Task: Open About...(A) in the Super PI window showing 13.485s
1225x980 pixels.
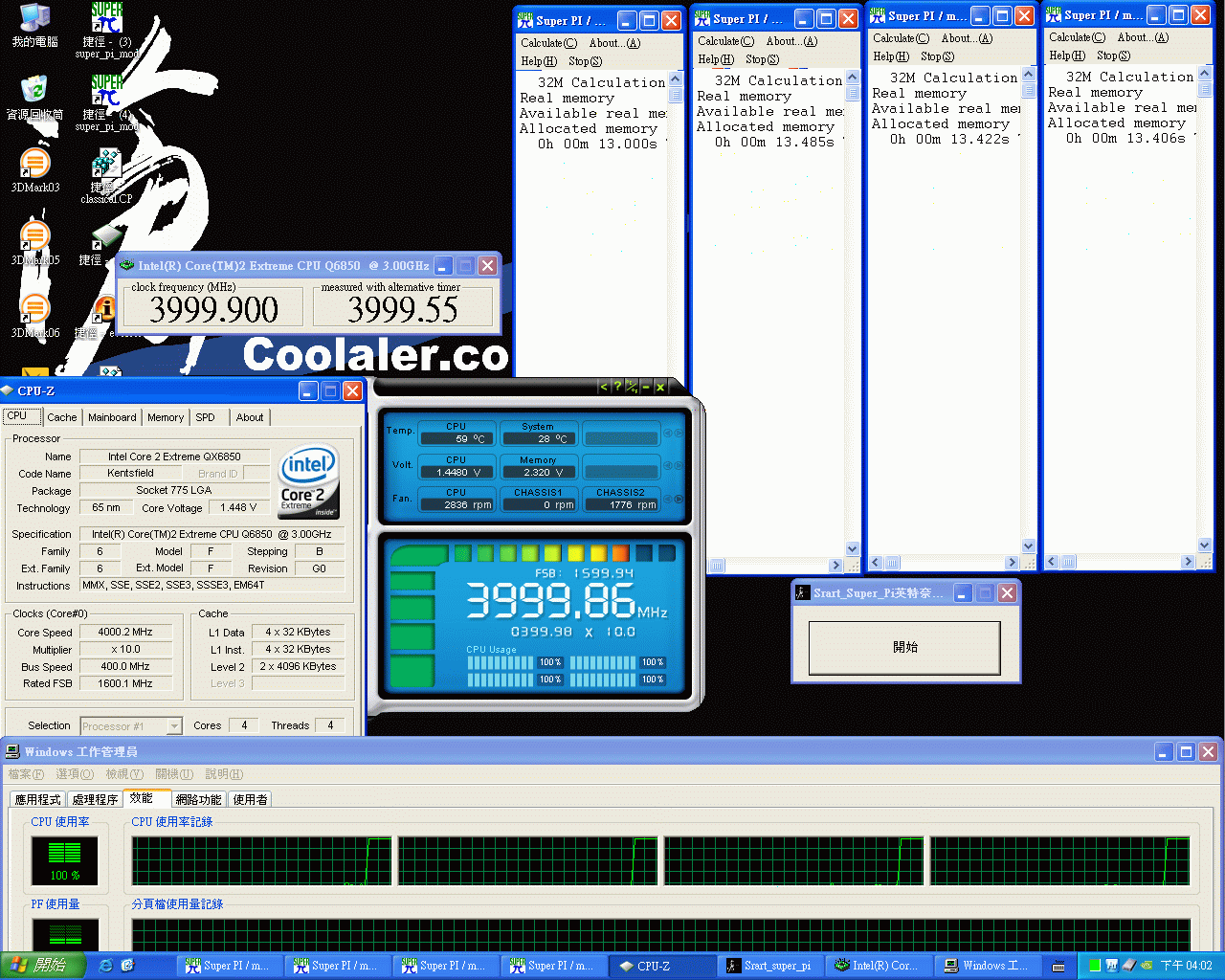Action: (x=791, y=41)
